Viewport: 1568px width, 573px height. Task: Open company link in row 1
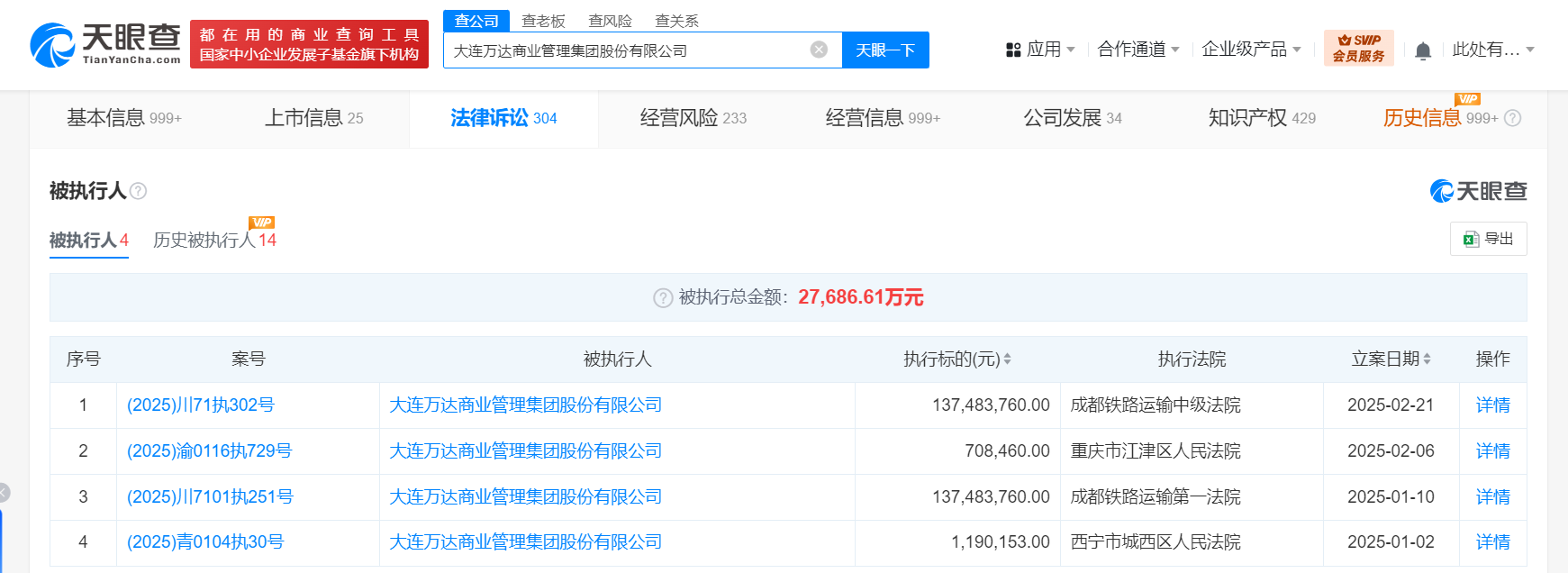pyautogui.click(x=526, y=405)
